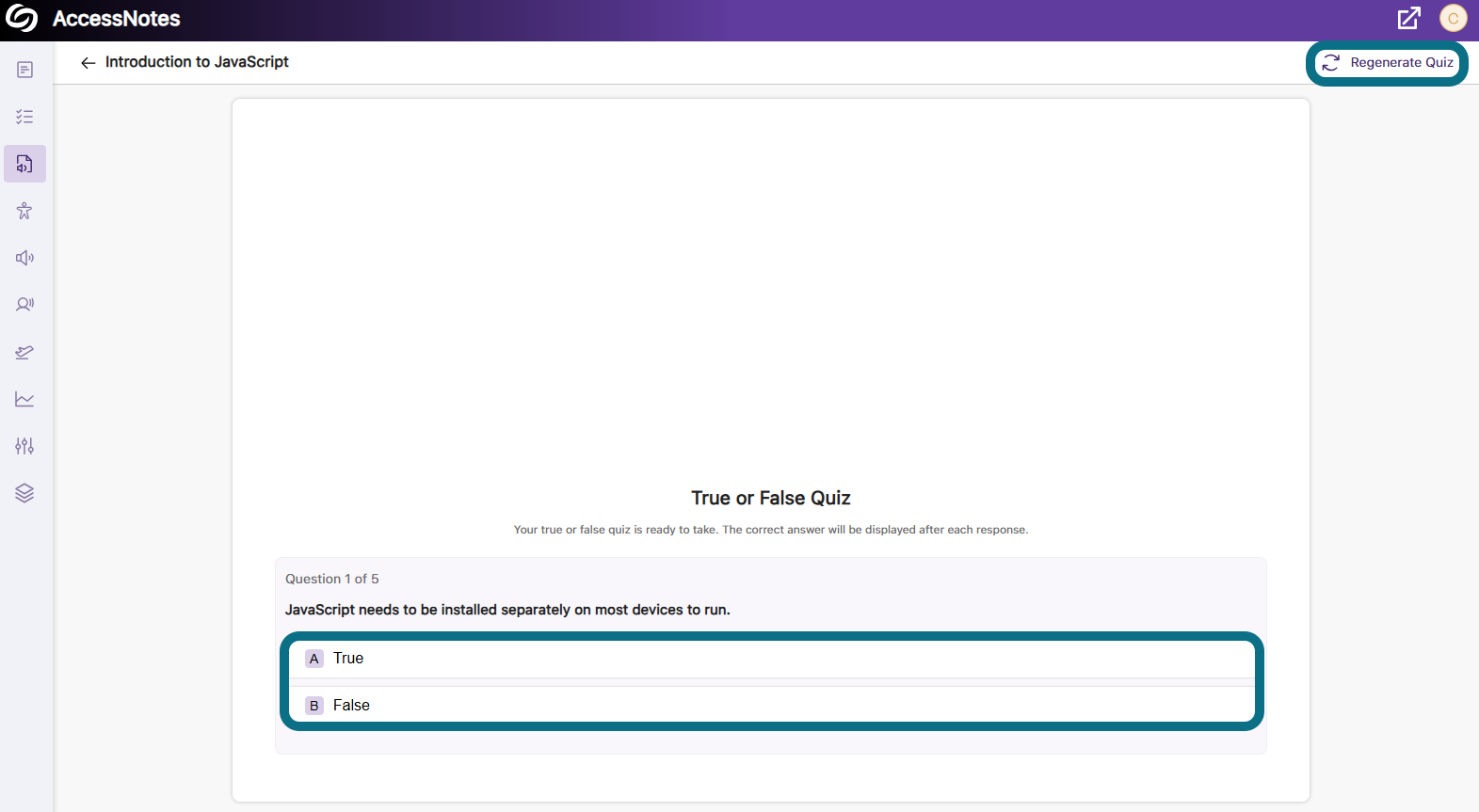The image size is (1479, 812).
Task: Click the Introduction to JavaScript title
Action: 197,62
